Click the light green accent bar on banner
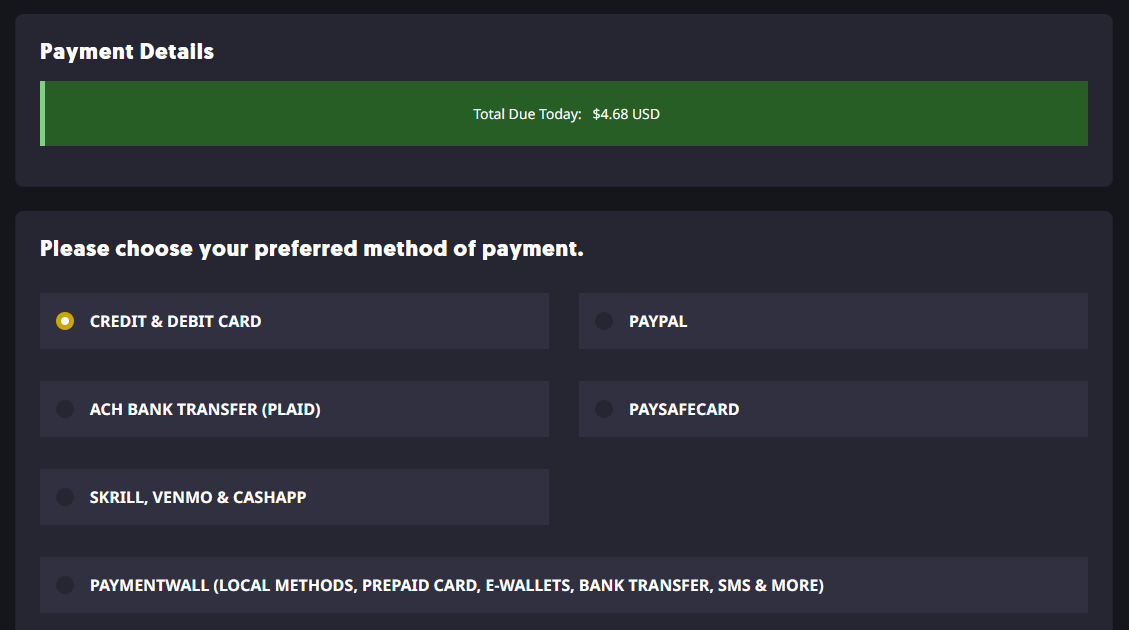 click(42, 113)
